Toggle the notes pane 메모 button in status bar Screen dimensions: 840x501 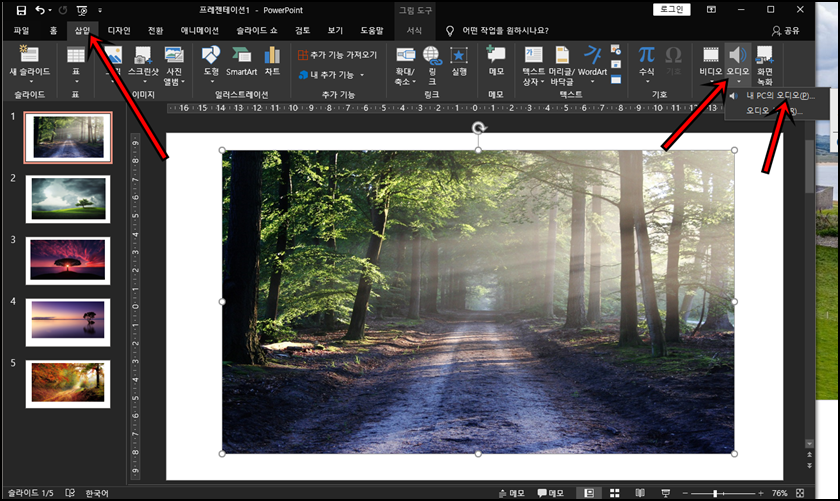point(511,493)
